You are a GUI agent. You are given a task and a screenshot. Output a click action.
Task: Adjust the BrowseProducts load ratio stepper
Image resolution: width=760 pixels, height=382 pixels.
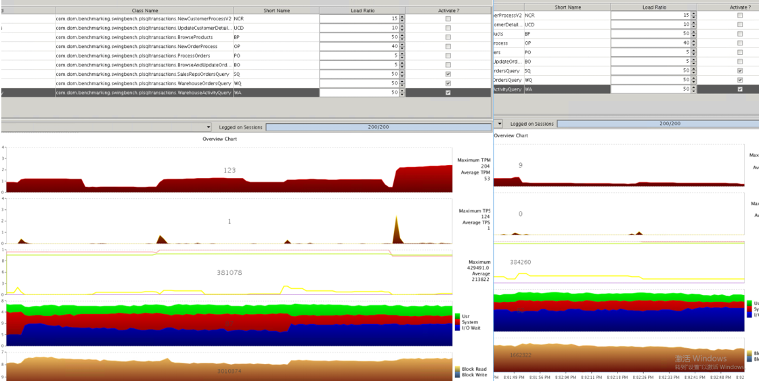tap(402, 37)
